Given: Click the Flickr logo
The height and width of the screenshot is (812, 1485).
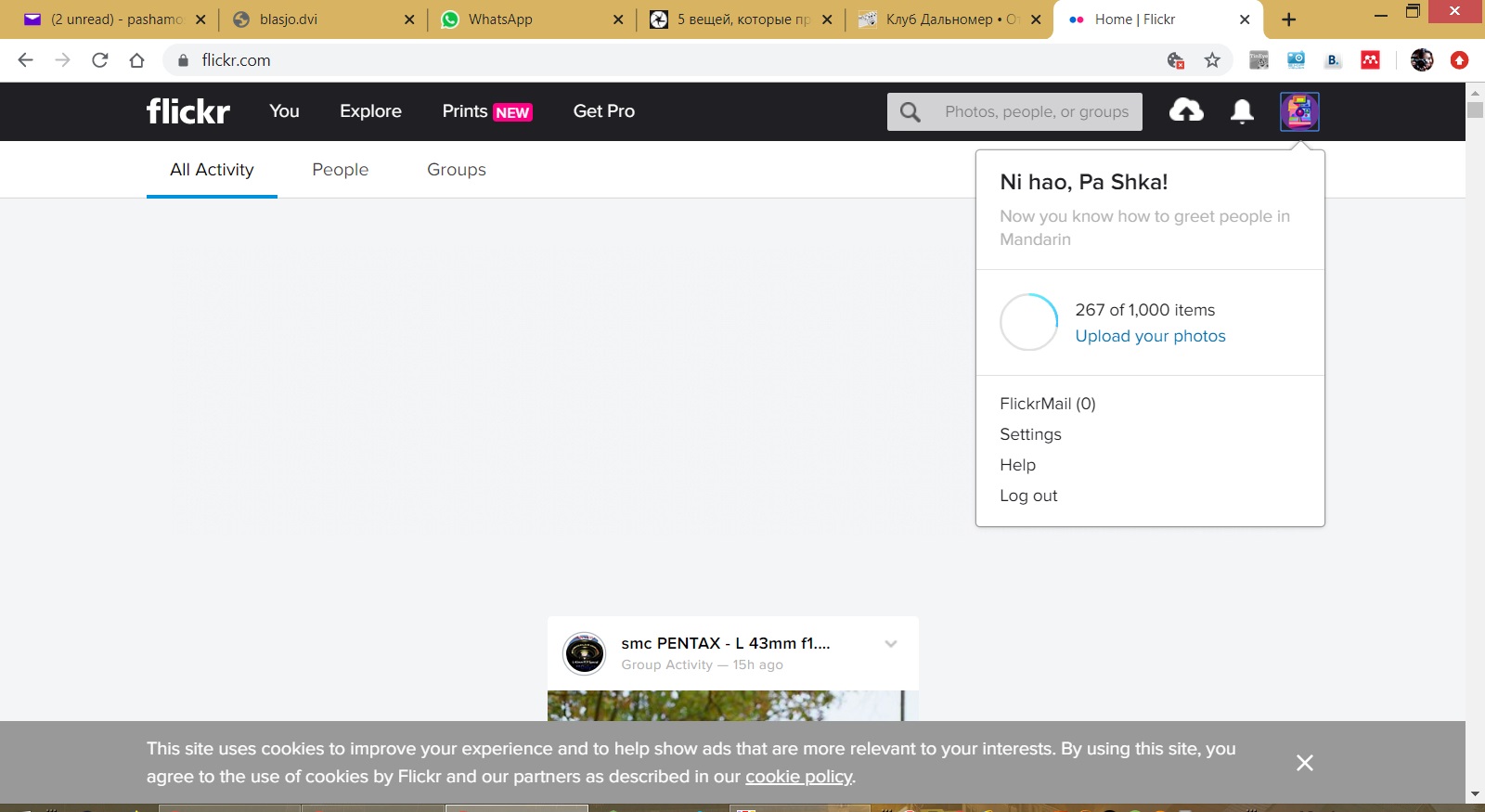Looking at the screenshot, I should coord(188,111).
